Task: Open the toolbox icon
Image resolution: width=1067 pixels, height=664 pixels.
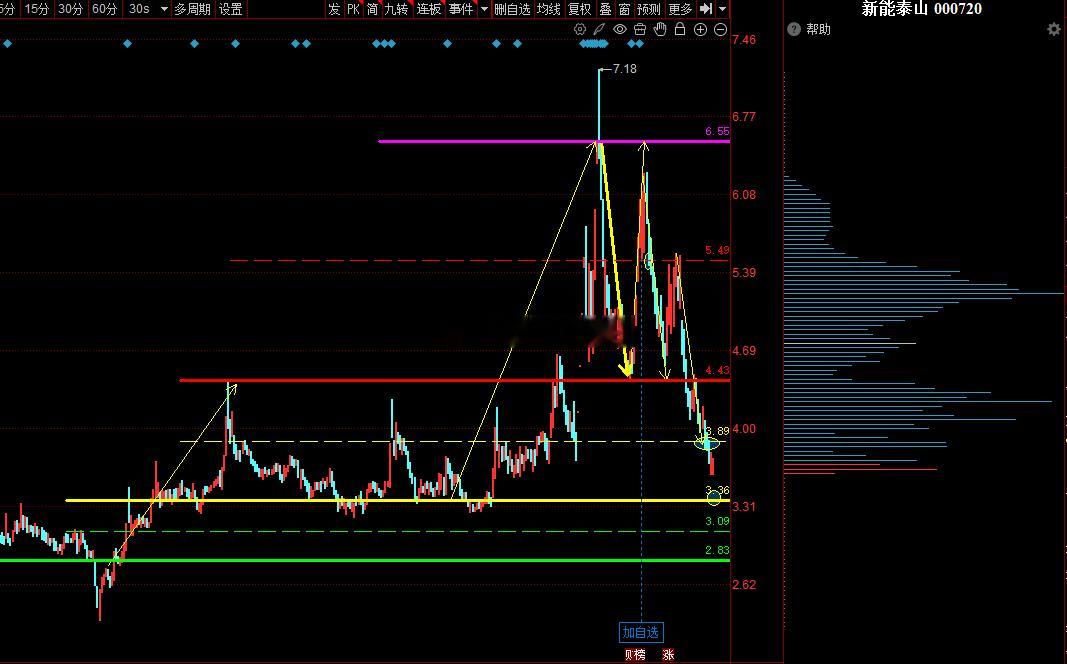Action: [640, 29]
